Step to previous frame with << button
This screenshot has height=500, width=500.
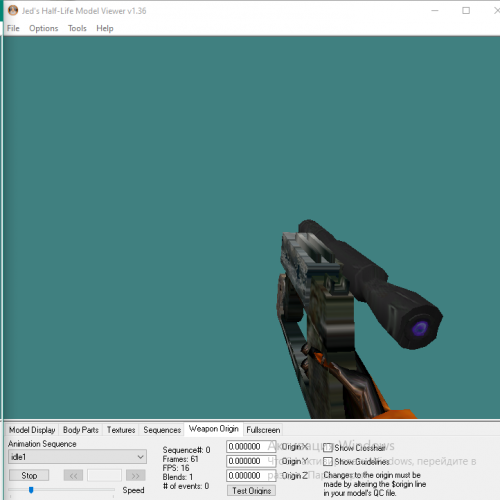(x=73, y=475)
